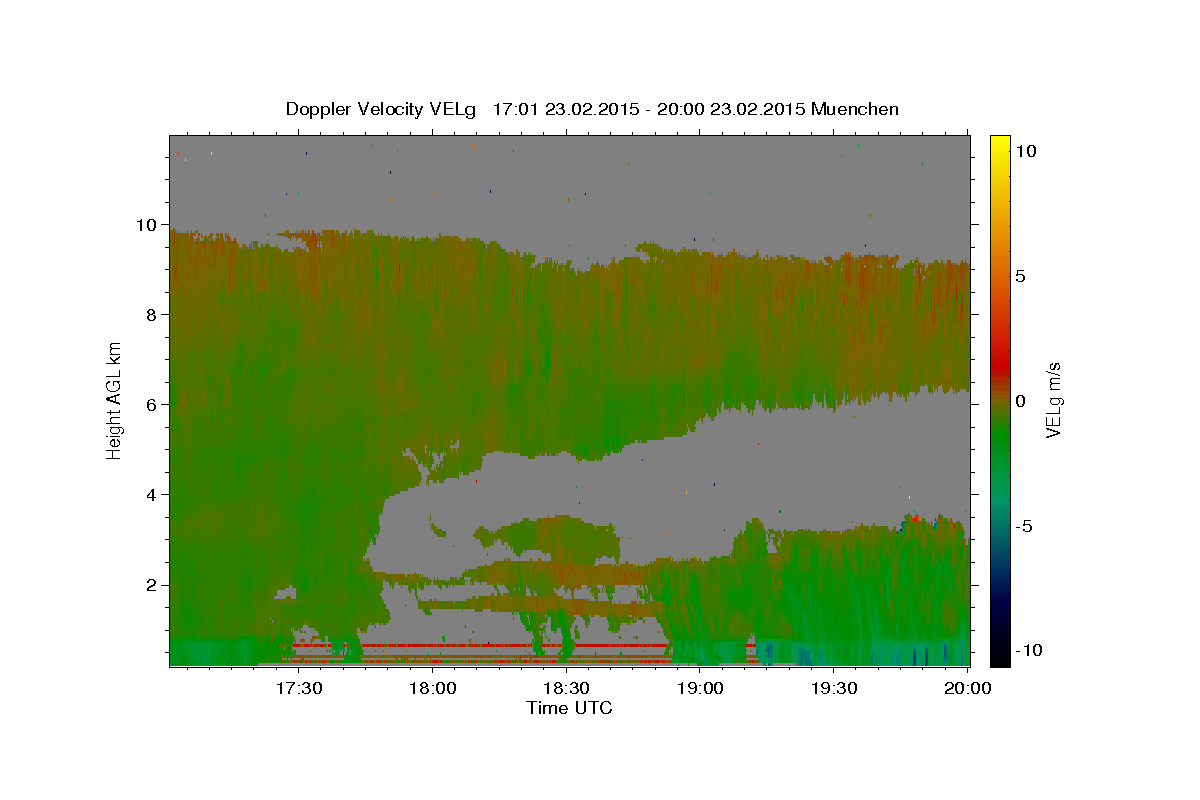Click the start time 17:01 in title
1200x800 pixels.
click(516, 109)
